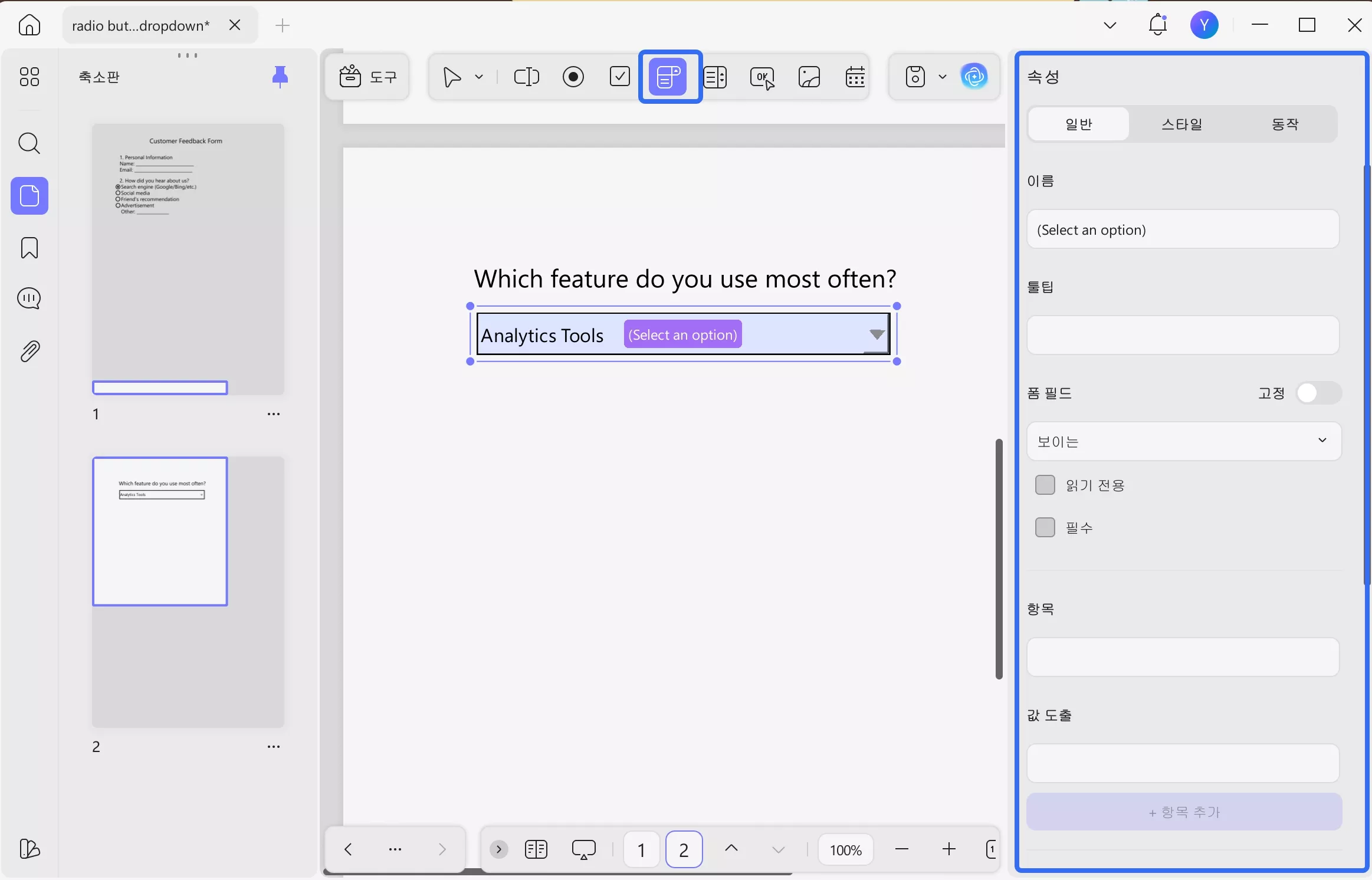Click the 값 도출 export value field

pos(1183,763)
